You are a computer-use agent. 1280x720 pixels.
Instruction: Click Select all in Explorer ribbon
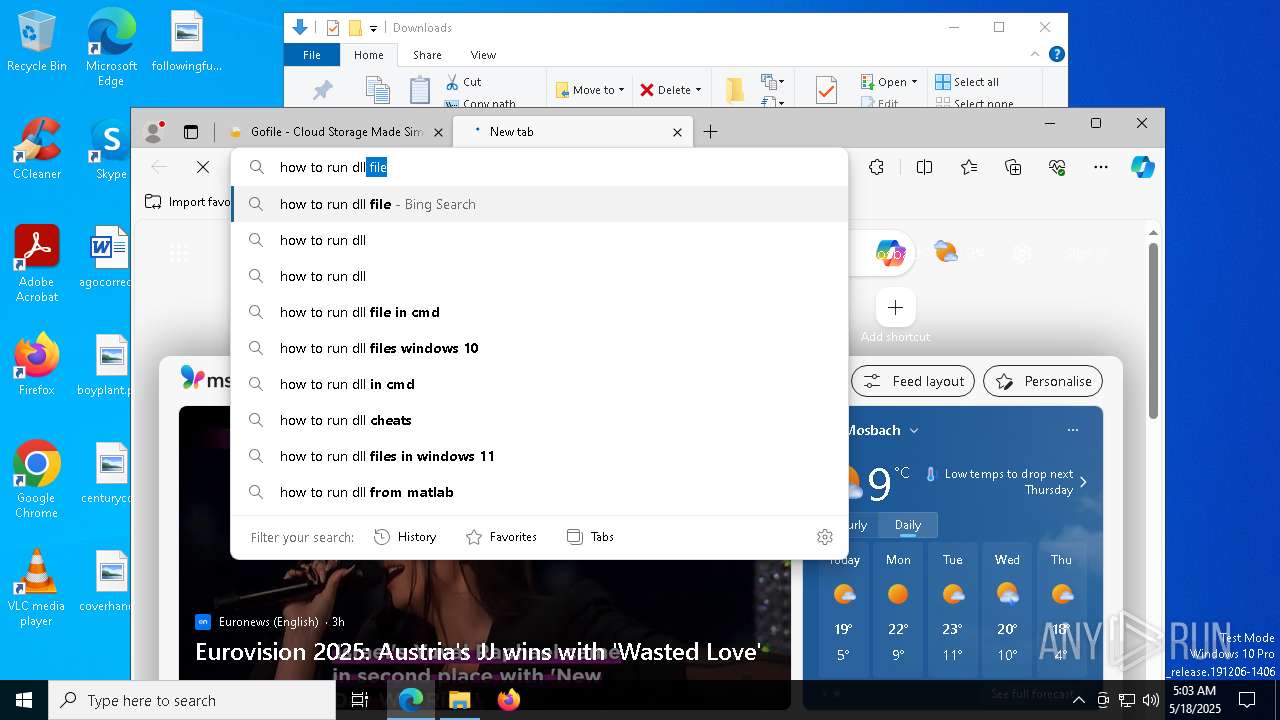pyautogui.click(x=967, y=82)
